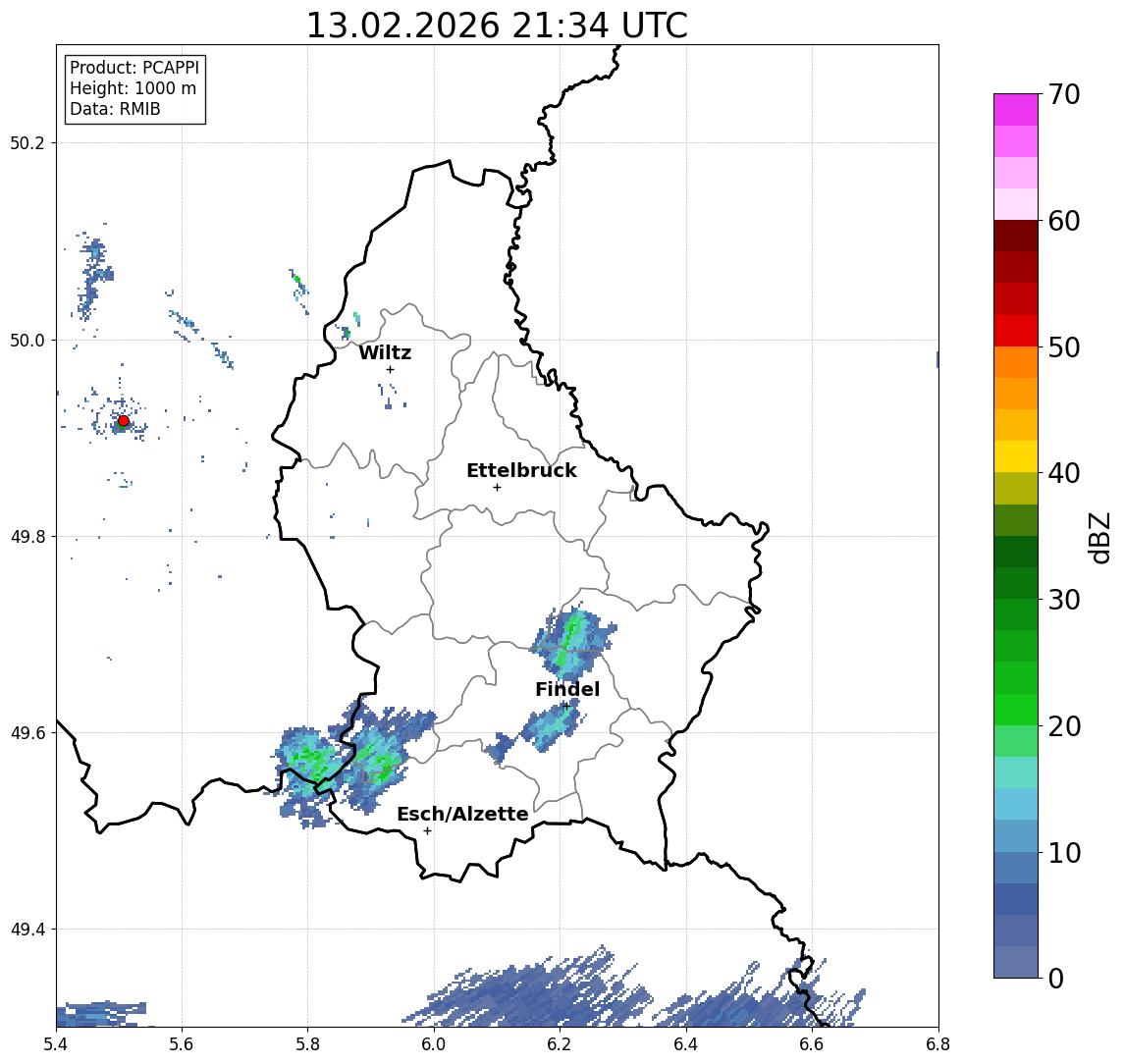Click the 'Product: PCAPPI' text line
This screenshot has width=1124, height=1064.
tap(134, 68)
